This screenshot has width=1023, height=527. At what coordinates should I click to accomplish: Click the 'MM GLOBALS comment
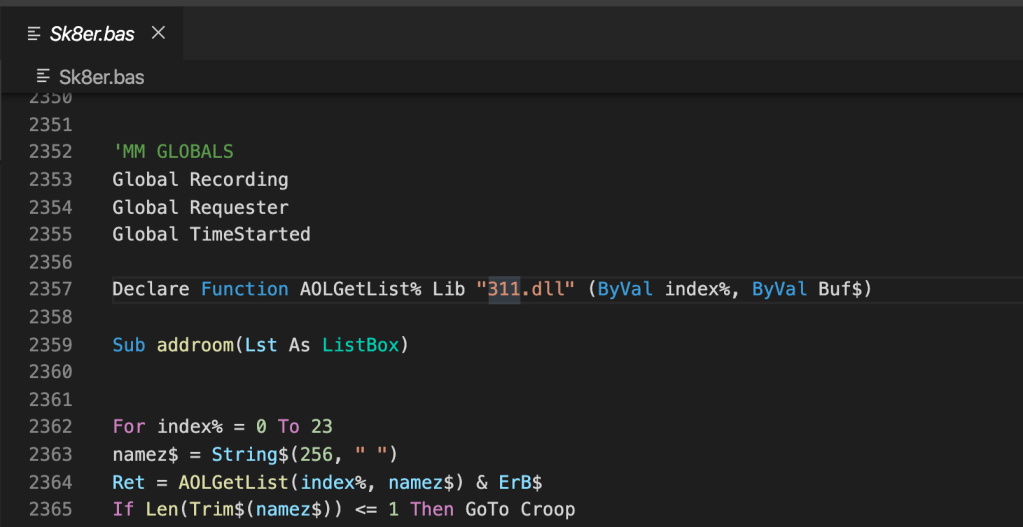pyautogui.click(x=173, y=152)
